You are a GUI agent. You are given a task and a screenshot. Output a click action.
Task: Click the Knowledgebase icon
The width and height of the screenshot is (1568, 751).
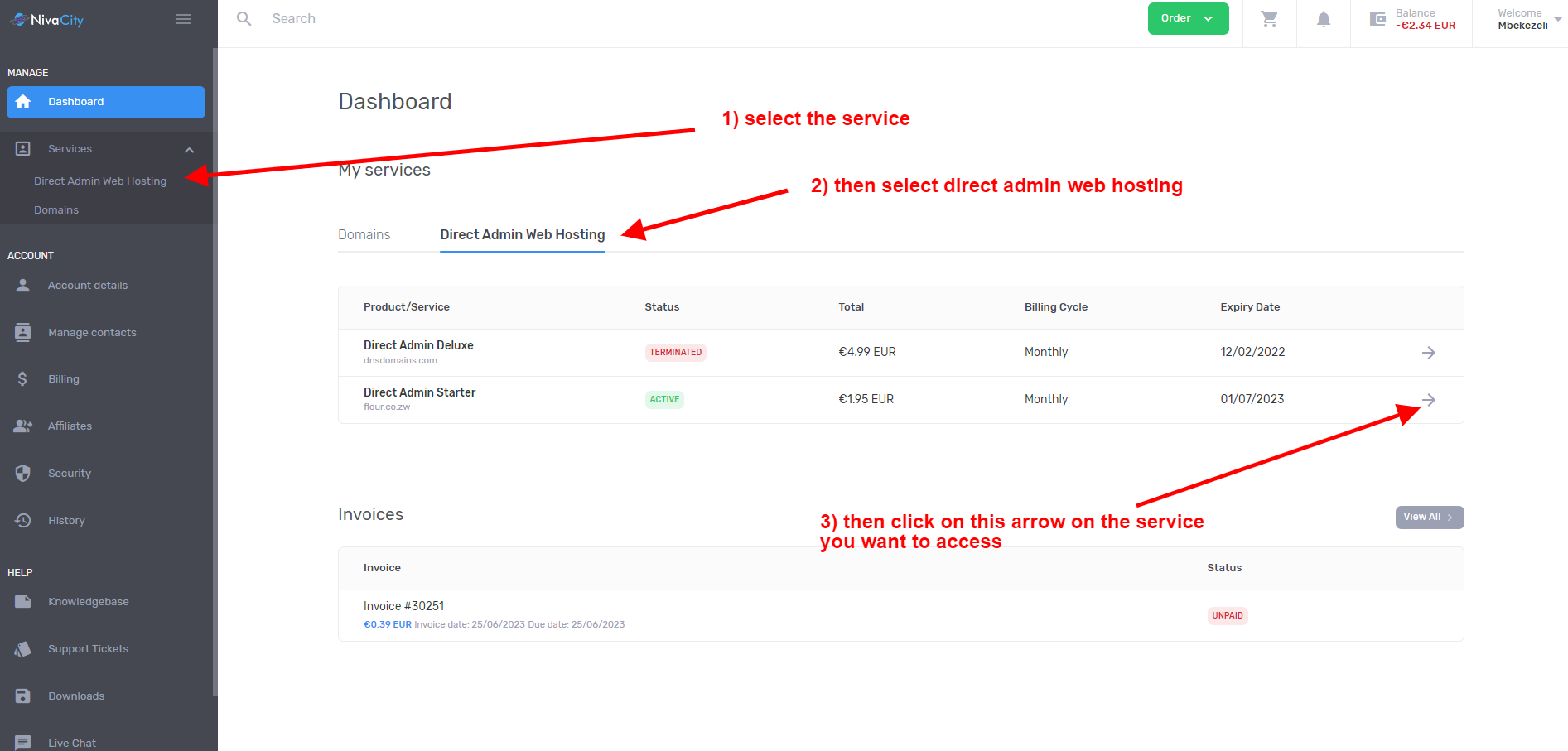pyautogui.click(x=23, y=602)
